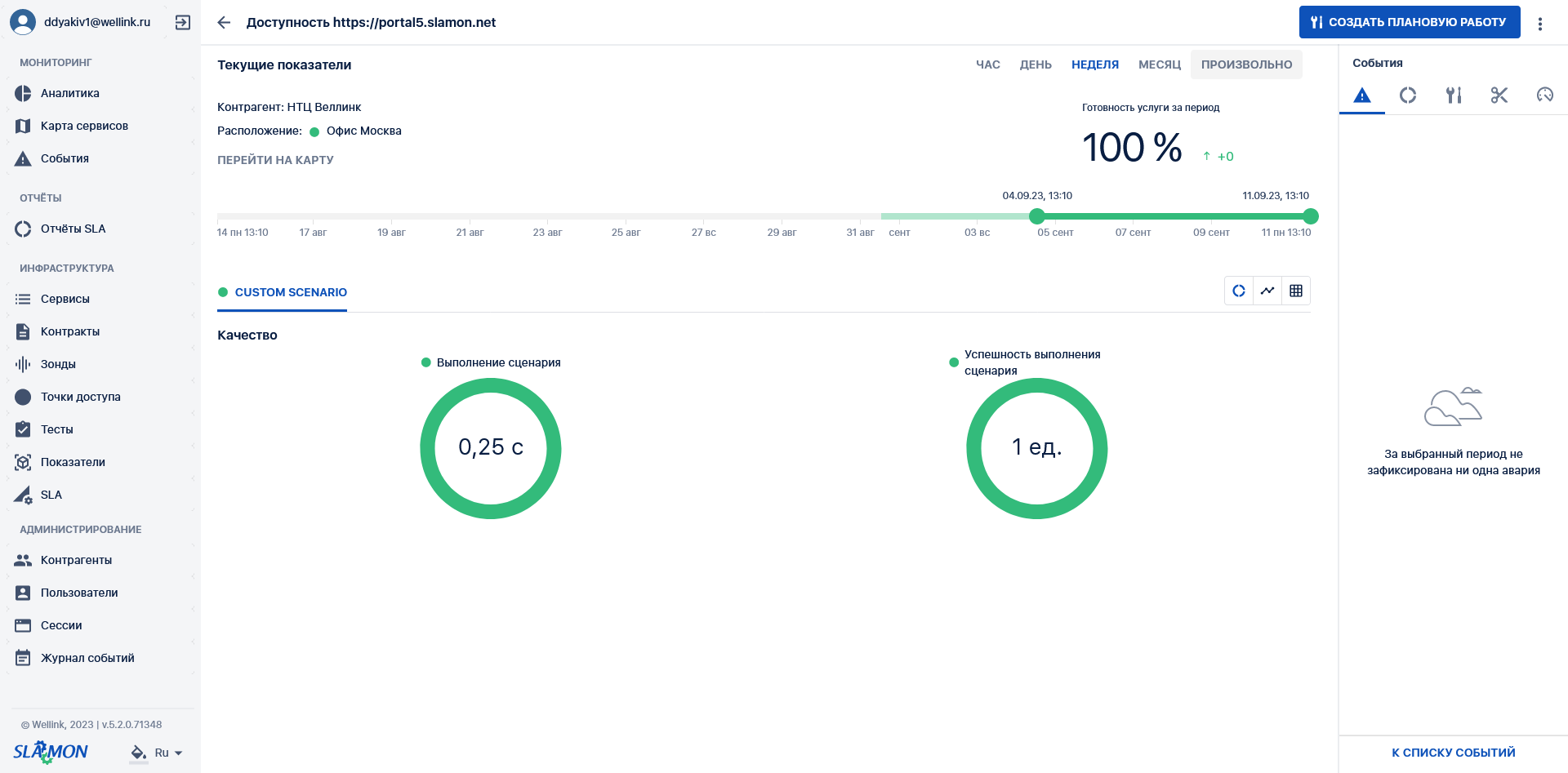
Task: Open Сессии administration page
Action: click(100, 625)
